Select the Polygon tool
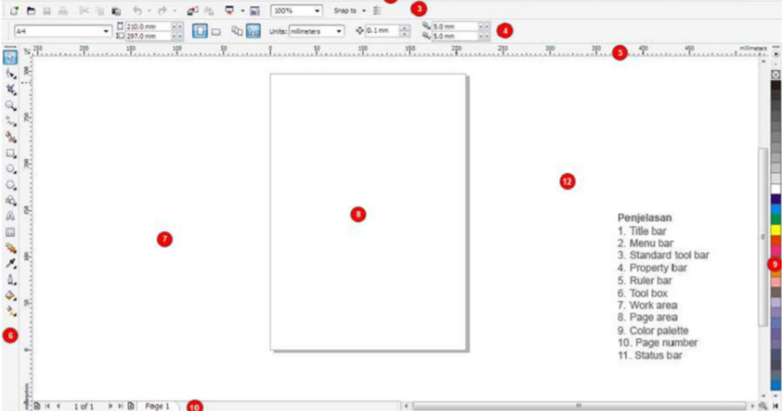The height and width of the screenshot is (411, 782). tap(10, 185)
